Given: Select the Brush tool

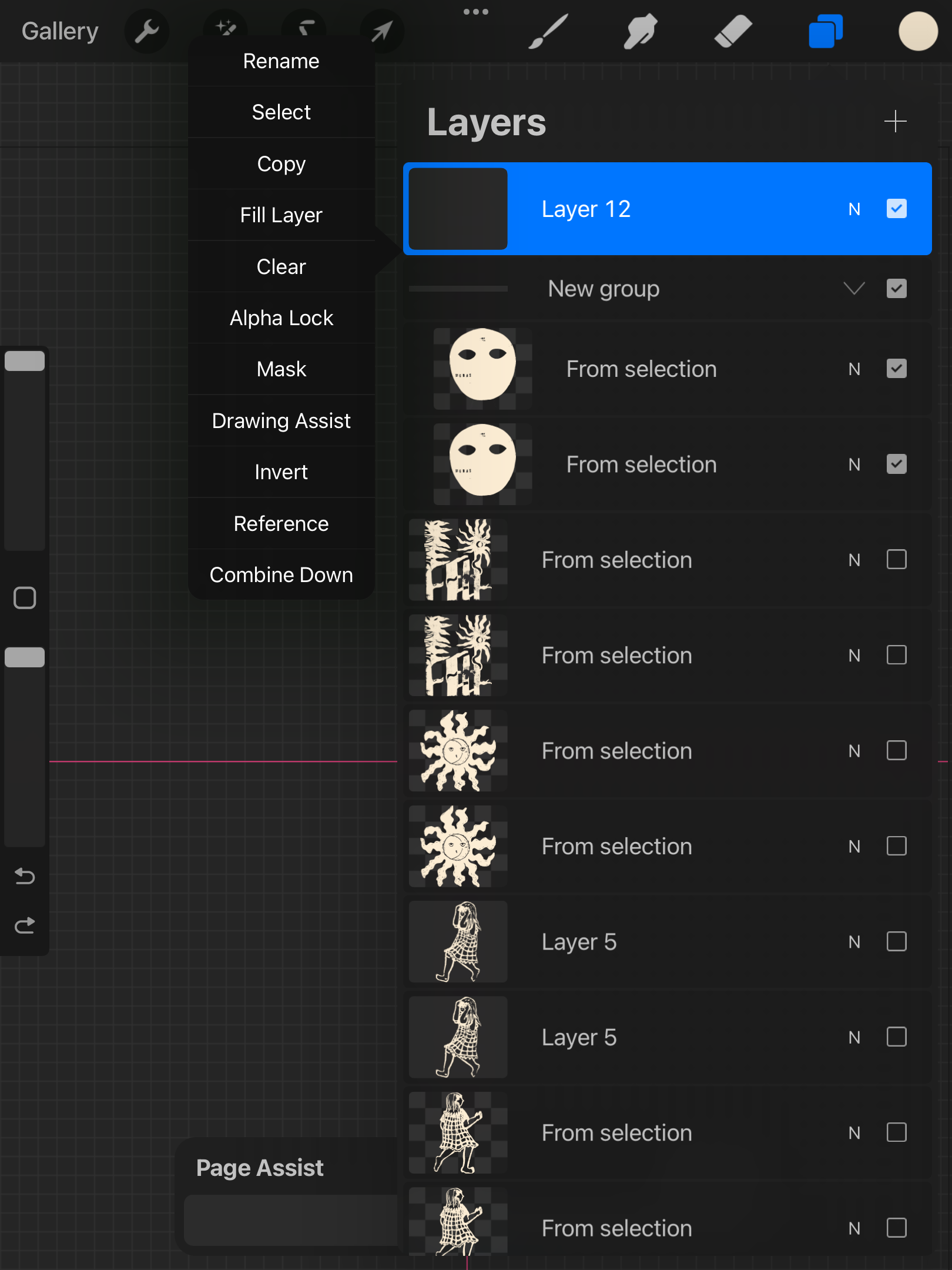Looking at the screenshot, I should (548, 31).
